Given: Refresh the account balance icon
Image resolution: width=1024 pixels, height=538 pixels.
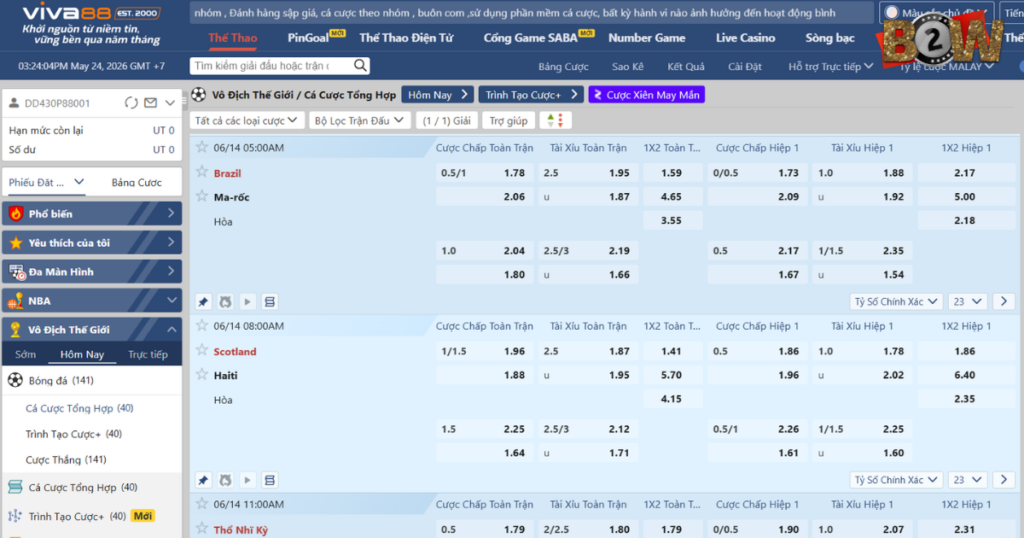Looking at the screenshot, I should (131, 103).
